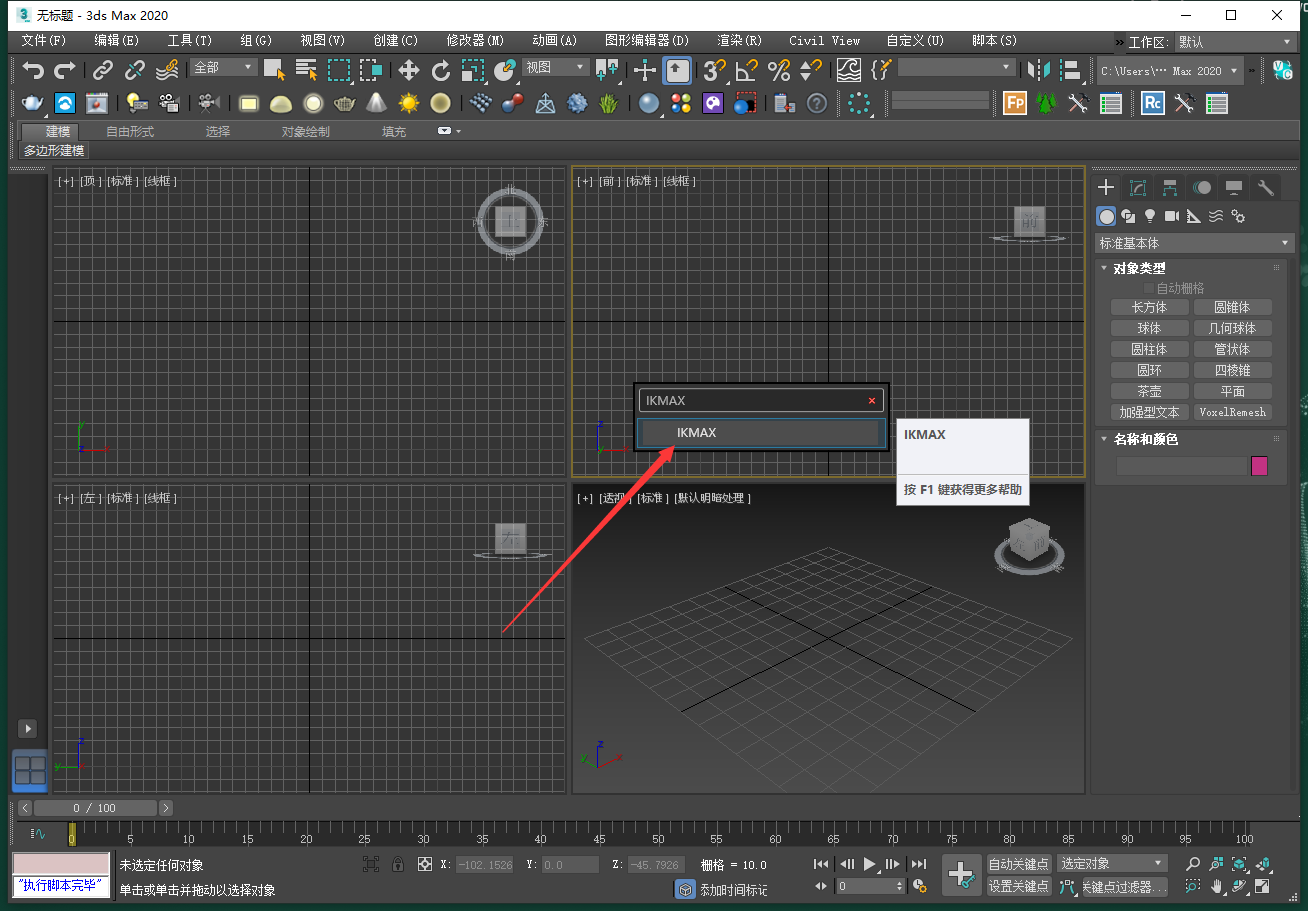Click the Undo arrow icon
The width and height of the screenshot is (1308, 911).
[34, 70]
